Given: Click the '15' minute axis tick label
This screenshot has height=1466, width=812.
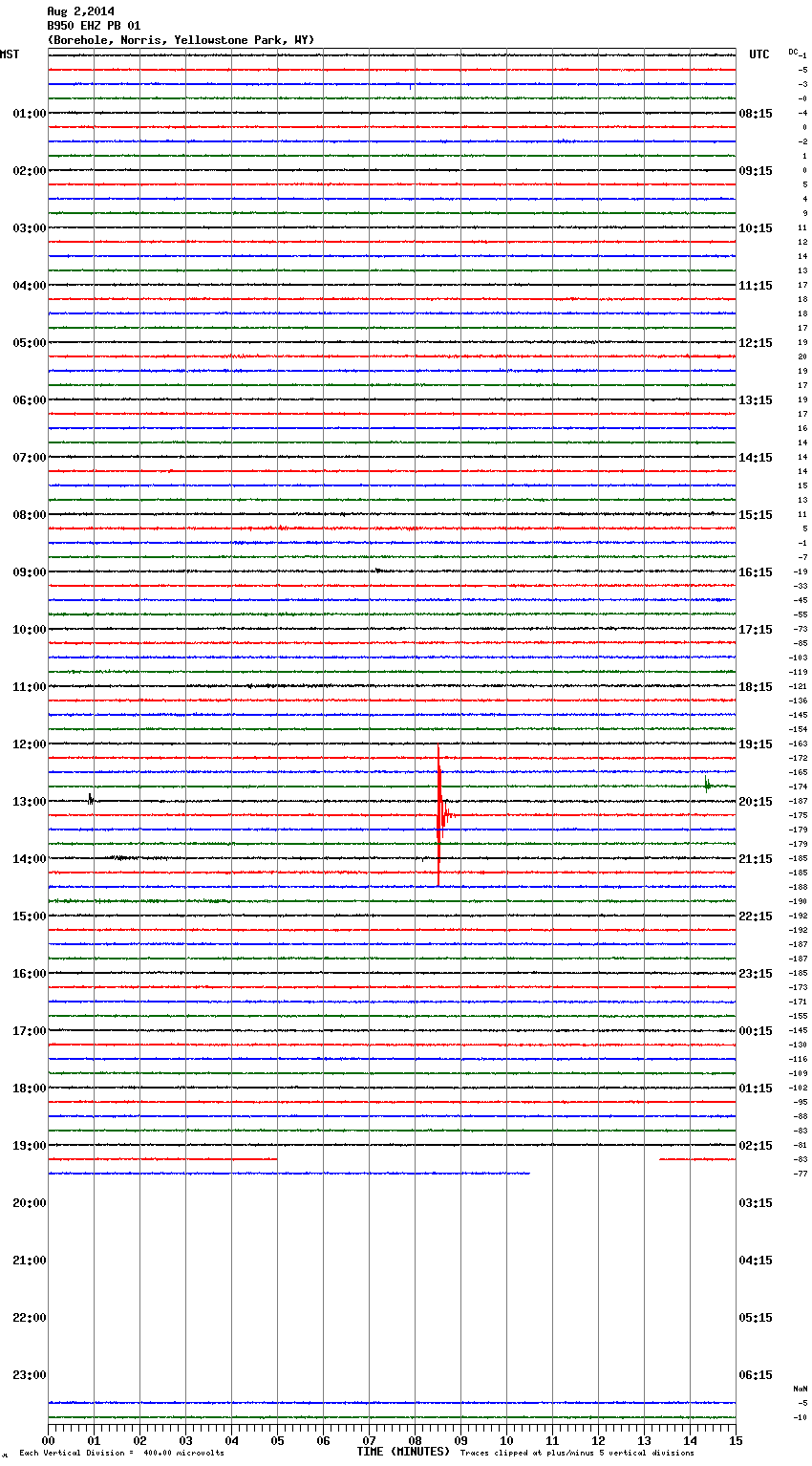Looking at the screenshot, I should [x=736, y=1441].
